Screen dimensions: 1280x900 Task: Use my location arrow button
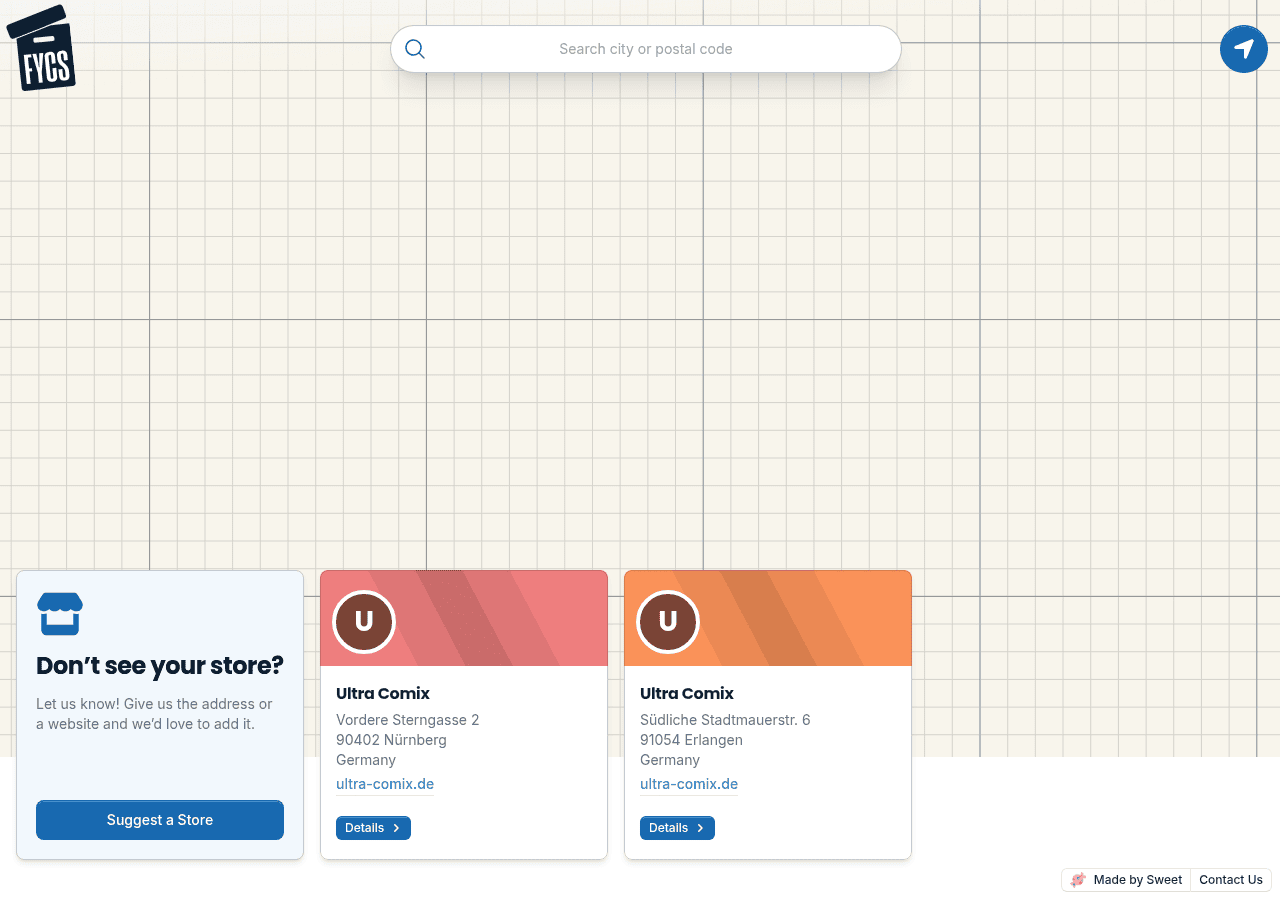point(1244,49)
